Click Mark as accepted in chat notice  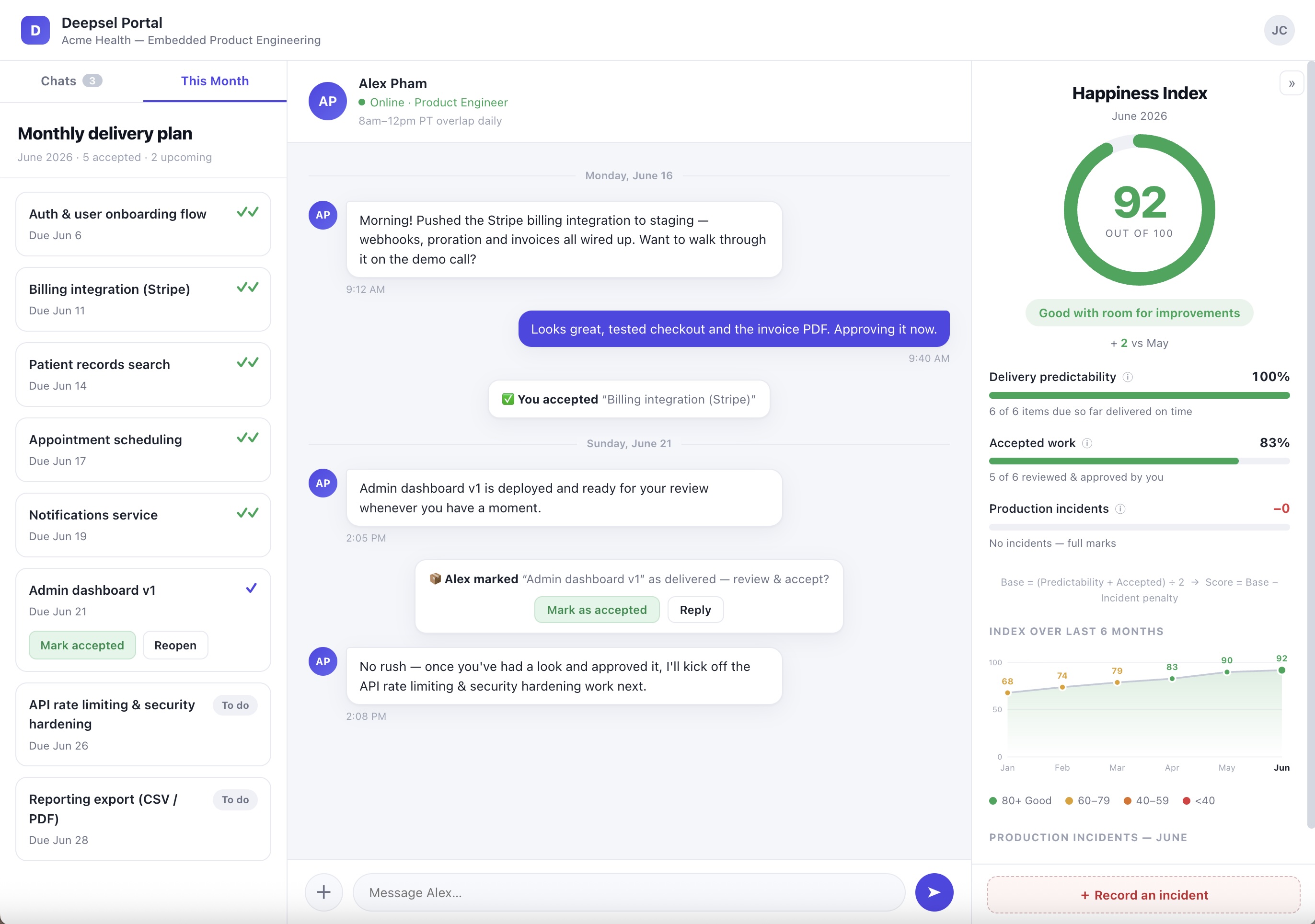(x=597, y=610)
